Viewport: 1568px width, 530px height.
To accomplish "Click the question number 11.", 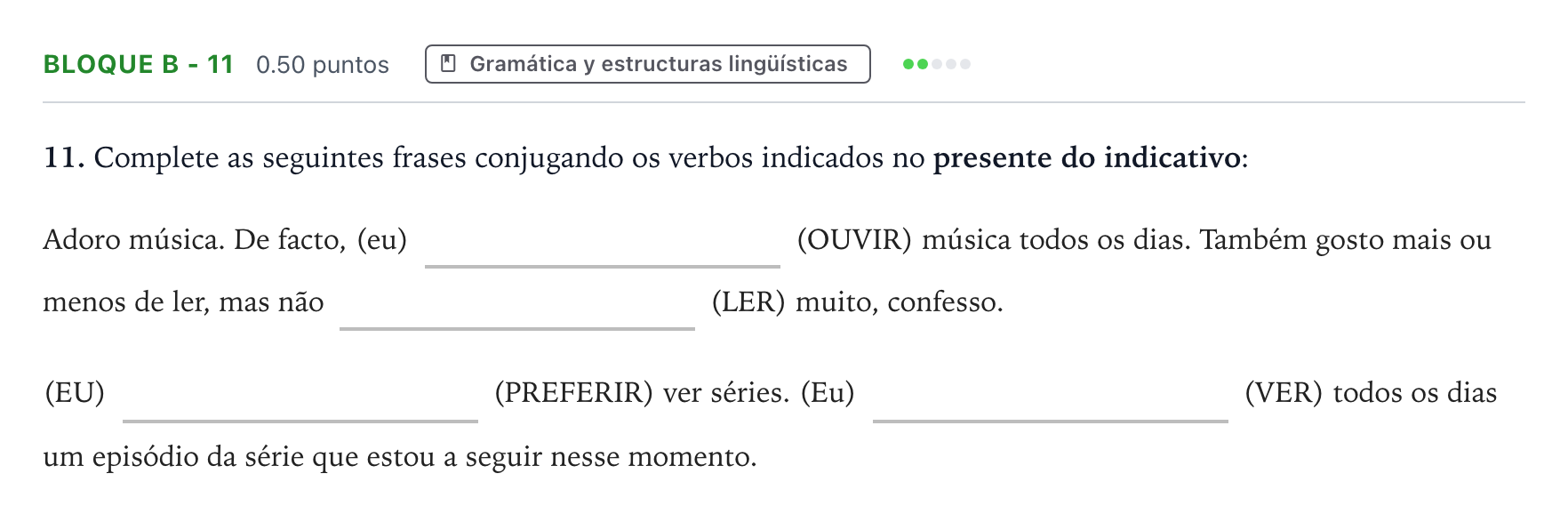I will (64, 158).
